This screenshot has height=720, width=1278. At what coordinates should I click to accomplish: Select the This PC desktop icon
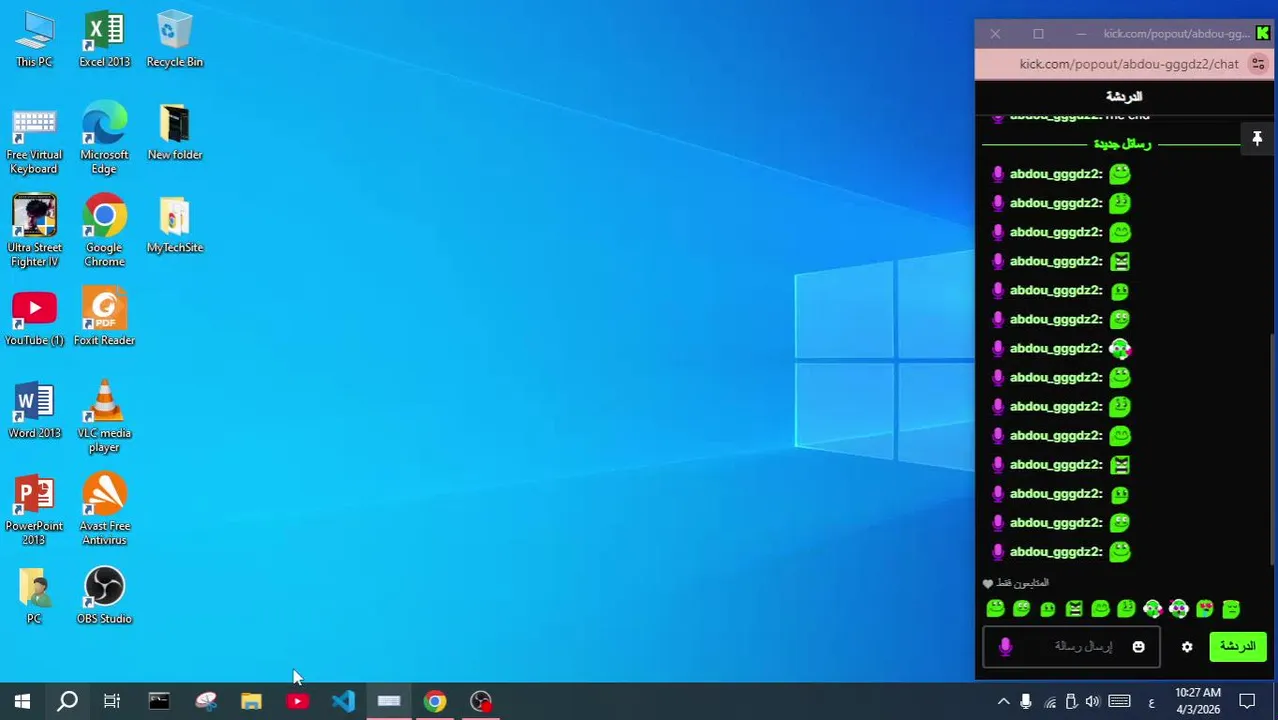pos(34,40)
